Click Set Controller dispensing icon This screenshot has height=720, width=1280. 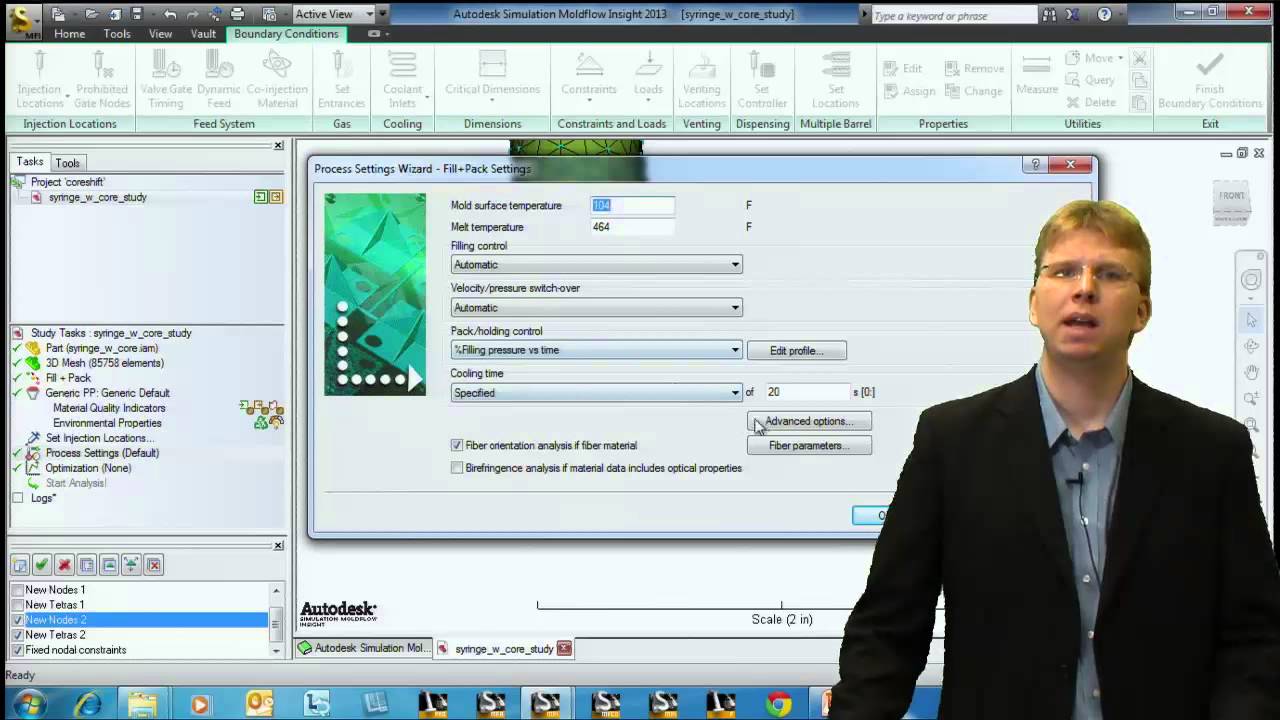coord(762,66)
